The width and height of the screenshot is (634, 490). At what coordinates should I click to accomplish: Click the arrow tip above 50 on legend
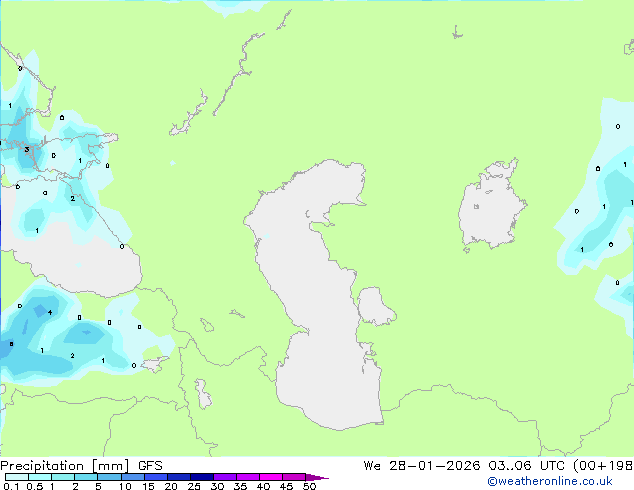317,477
